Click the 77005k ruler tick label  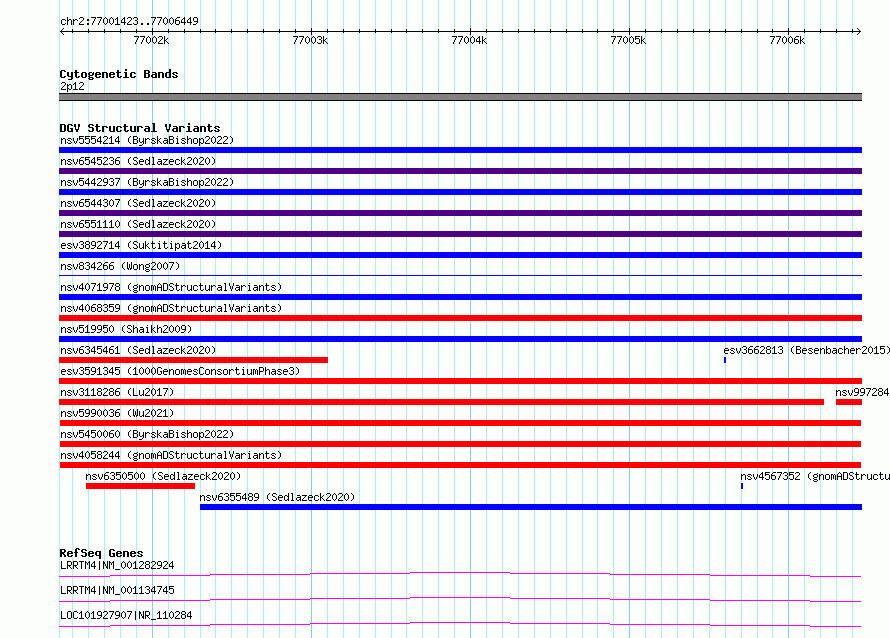tap(628, 40)
